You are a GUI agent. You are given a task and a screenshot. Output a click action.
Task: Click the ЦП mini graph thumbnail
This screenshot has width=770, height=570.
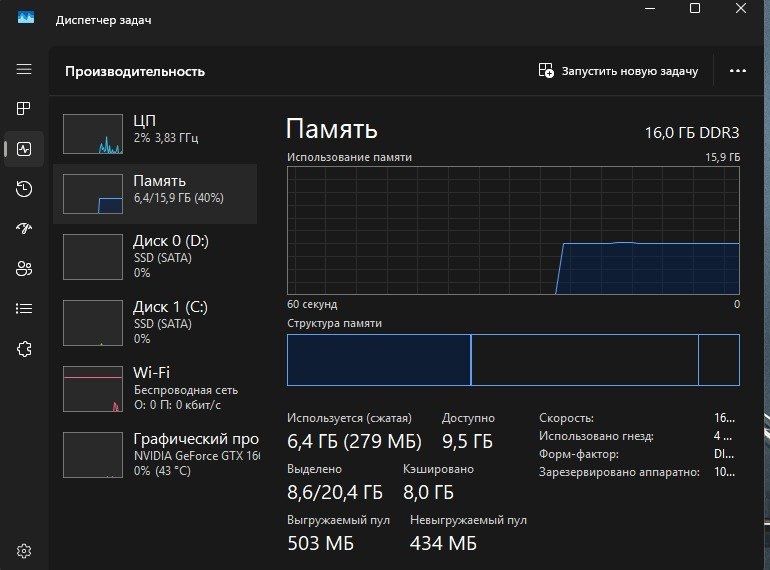[93, 134]
